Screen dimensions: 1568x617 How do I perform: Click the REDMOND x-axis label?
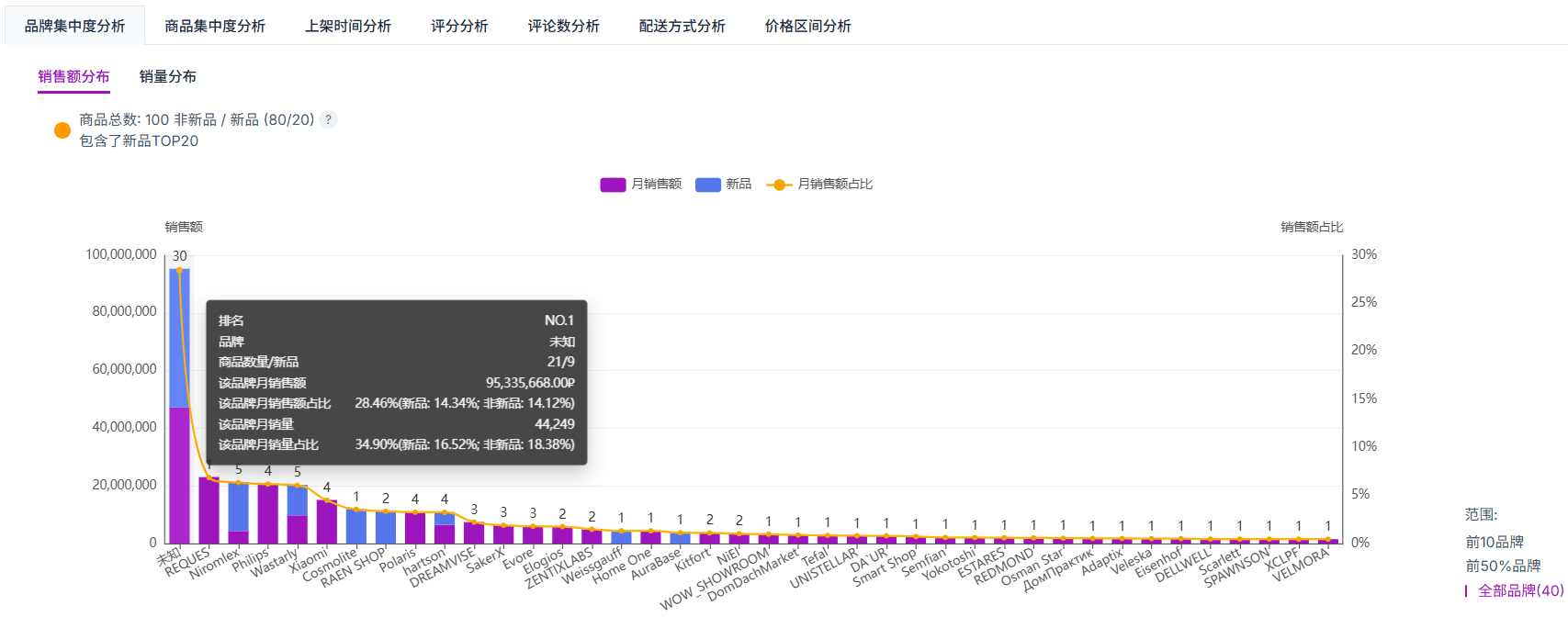pos(1006,565)
